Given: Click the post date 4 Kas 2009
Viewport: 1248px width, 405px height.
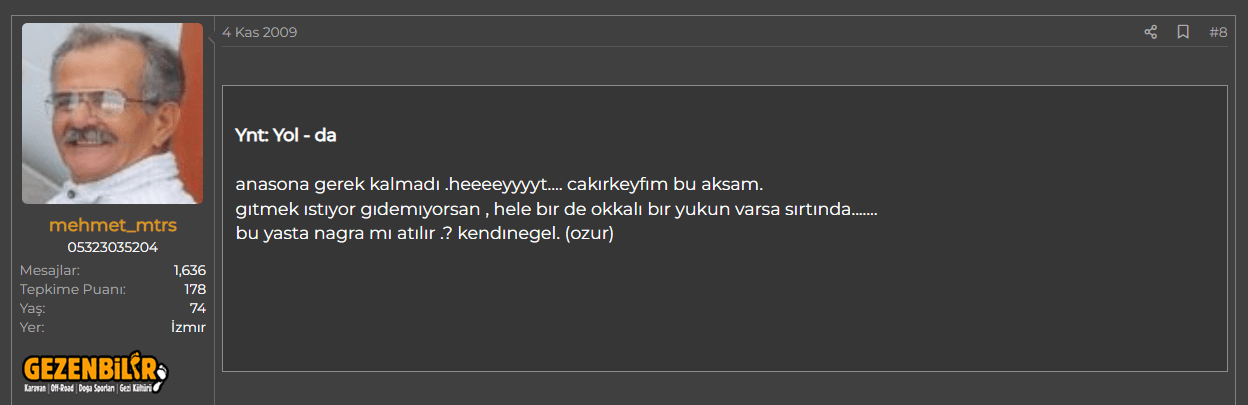Looking at the screenshot, I should pos(259,32).
